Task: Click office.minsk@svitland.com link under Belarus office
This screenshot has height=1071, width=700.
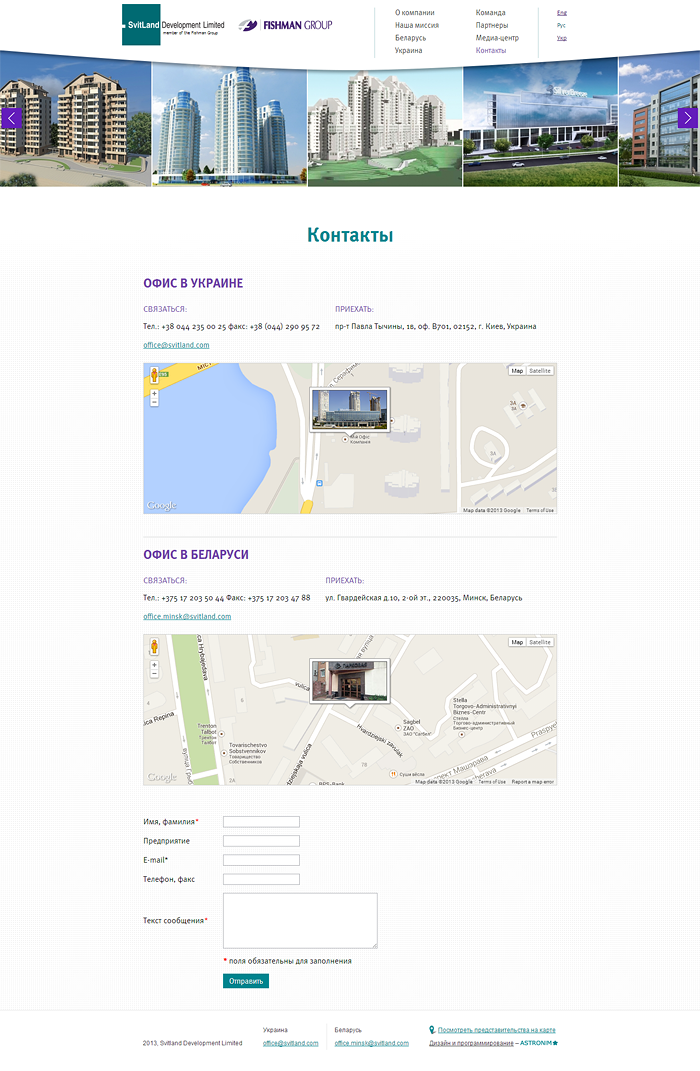Action: point(187,616)
